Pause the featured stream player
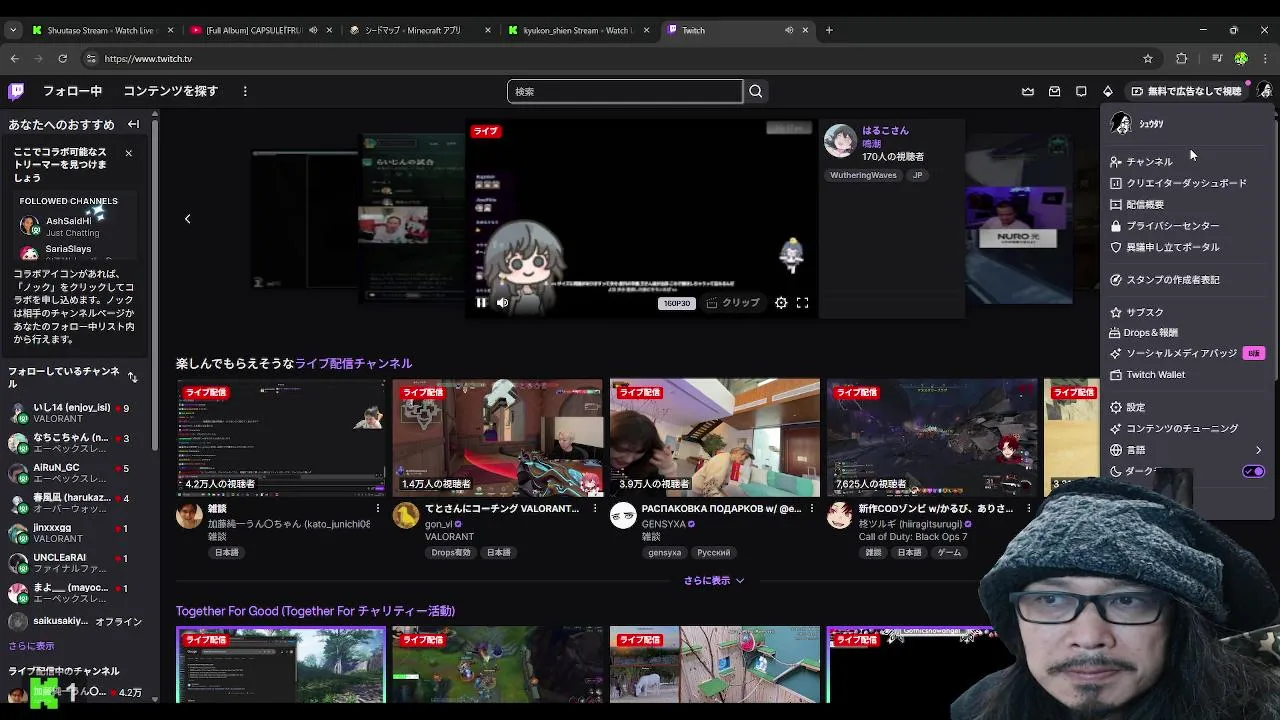This screenshot has height=720, width=1280. pos(481,303)
